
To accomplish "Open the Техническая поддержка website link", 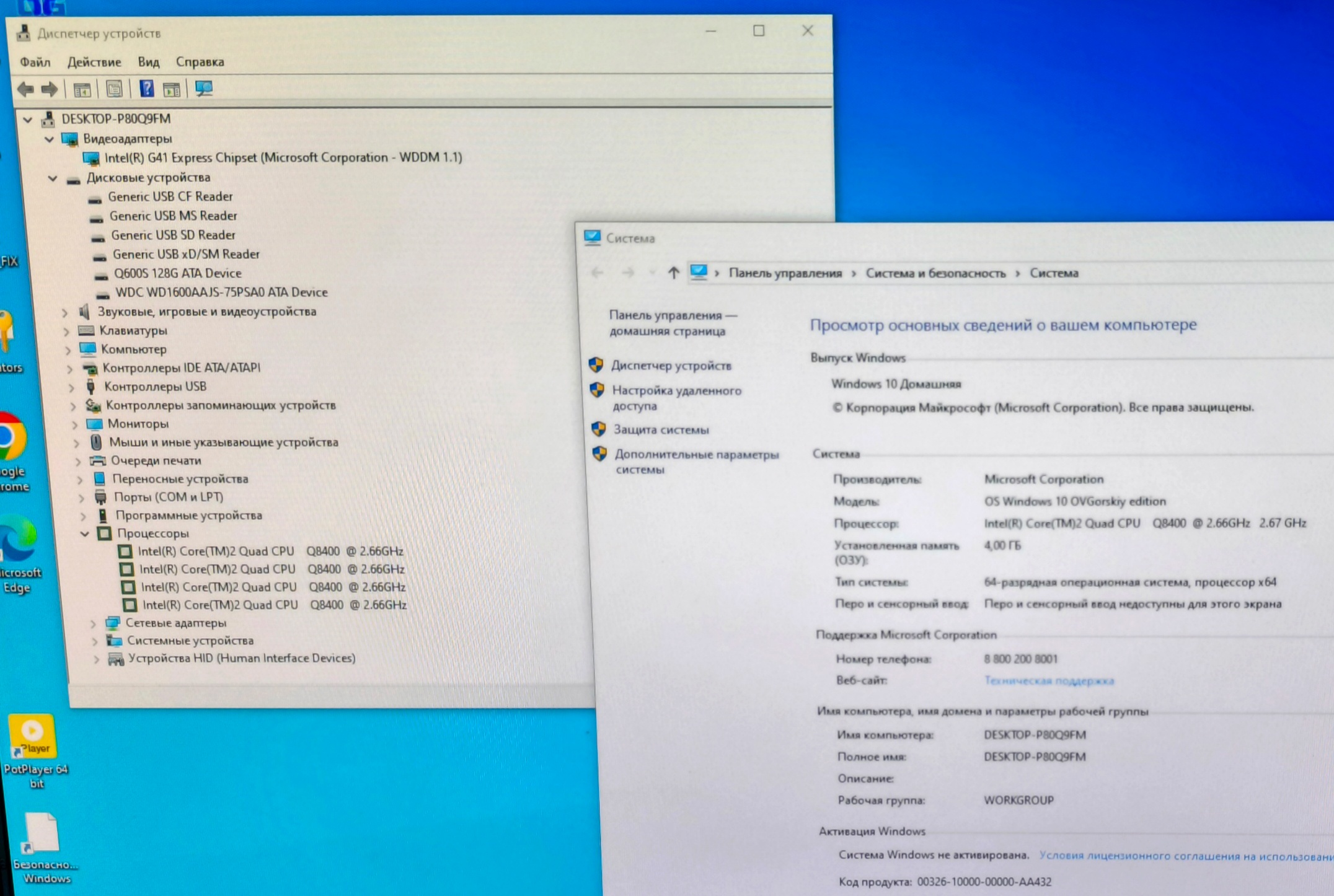I will click(1049, 681).
